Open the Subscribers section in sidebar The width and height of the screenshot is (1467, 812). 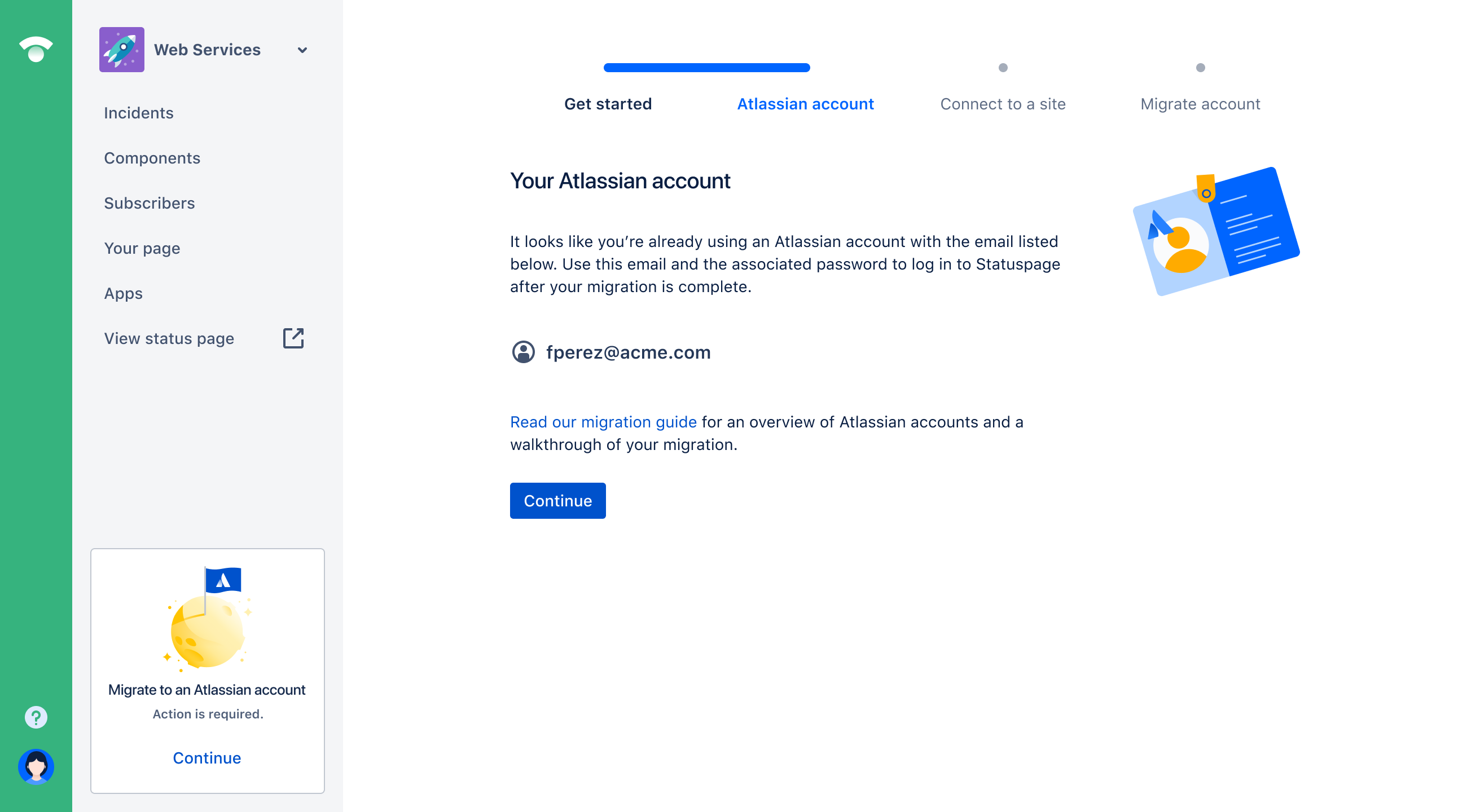(149, 203)
